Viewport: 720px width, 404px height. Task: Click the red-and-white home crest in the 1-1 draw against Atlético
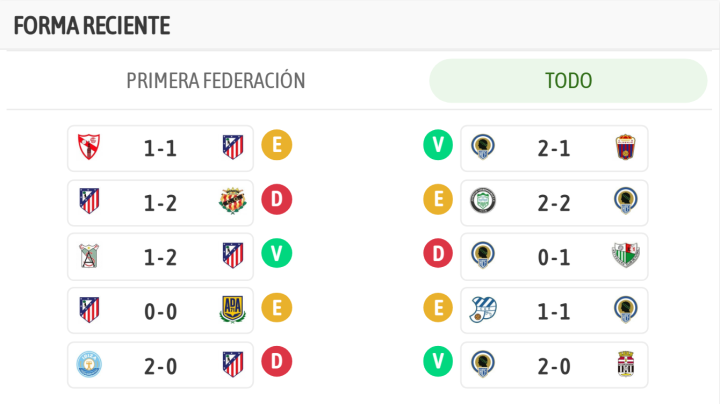[x=88, y=148]
